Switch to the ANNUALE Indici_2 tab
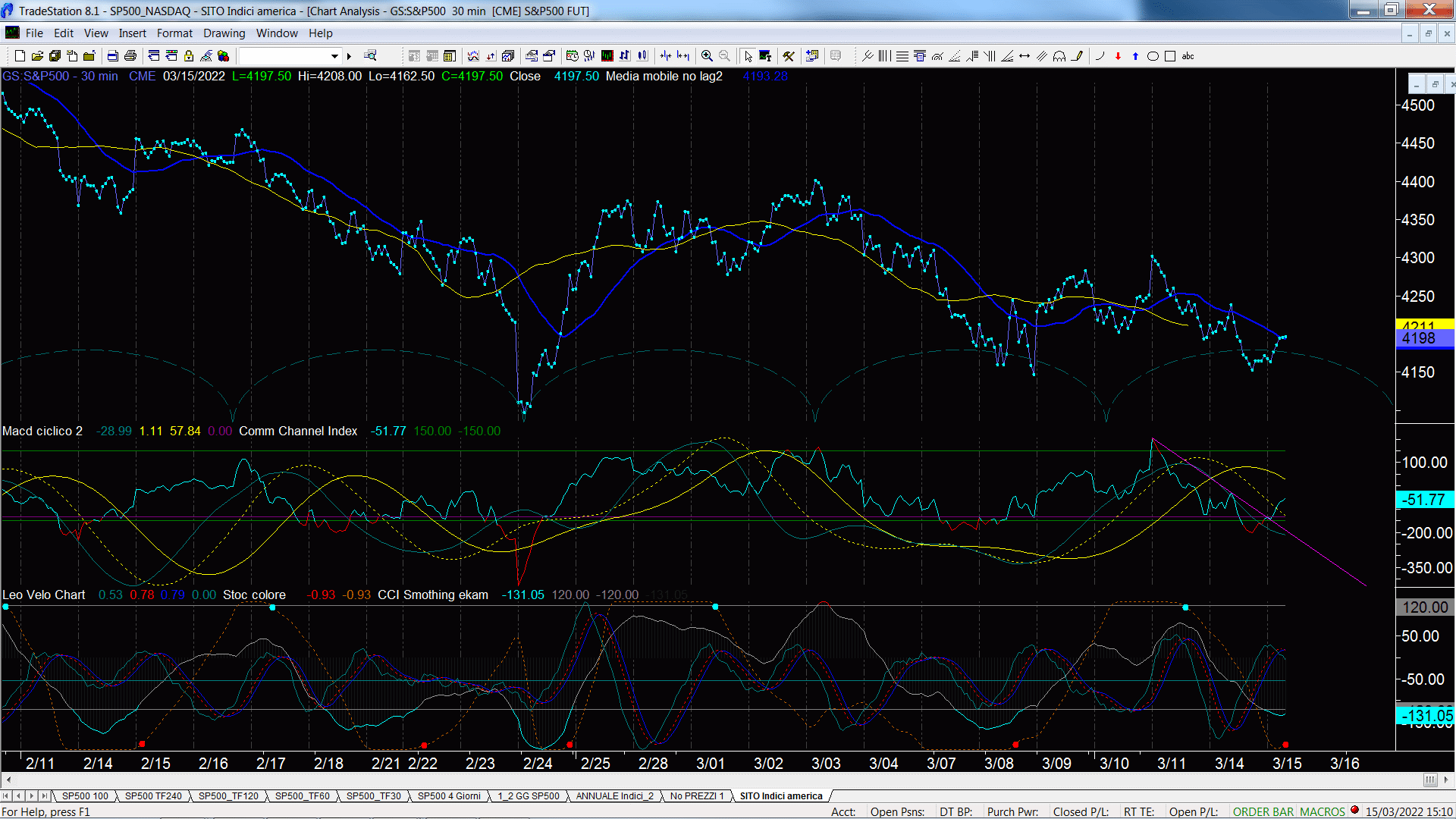 614,796
